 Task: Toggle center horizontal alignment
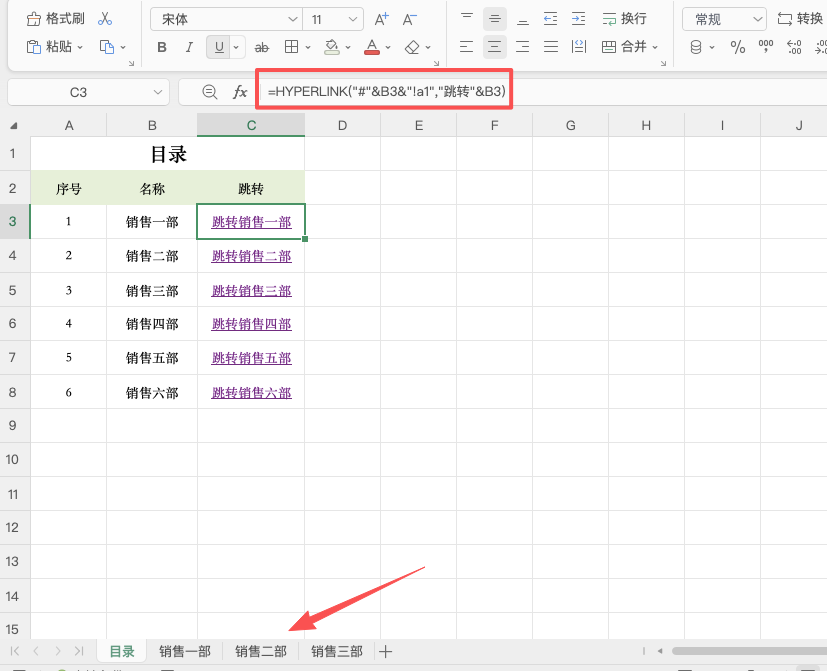[495, 47]
